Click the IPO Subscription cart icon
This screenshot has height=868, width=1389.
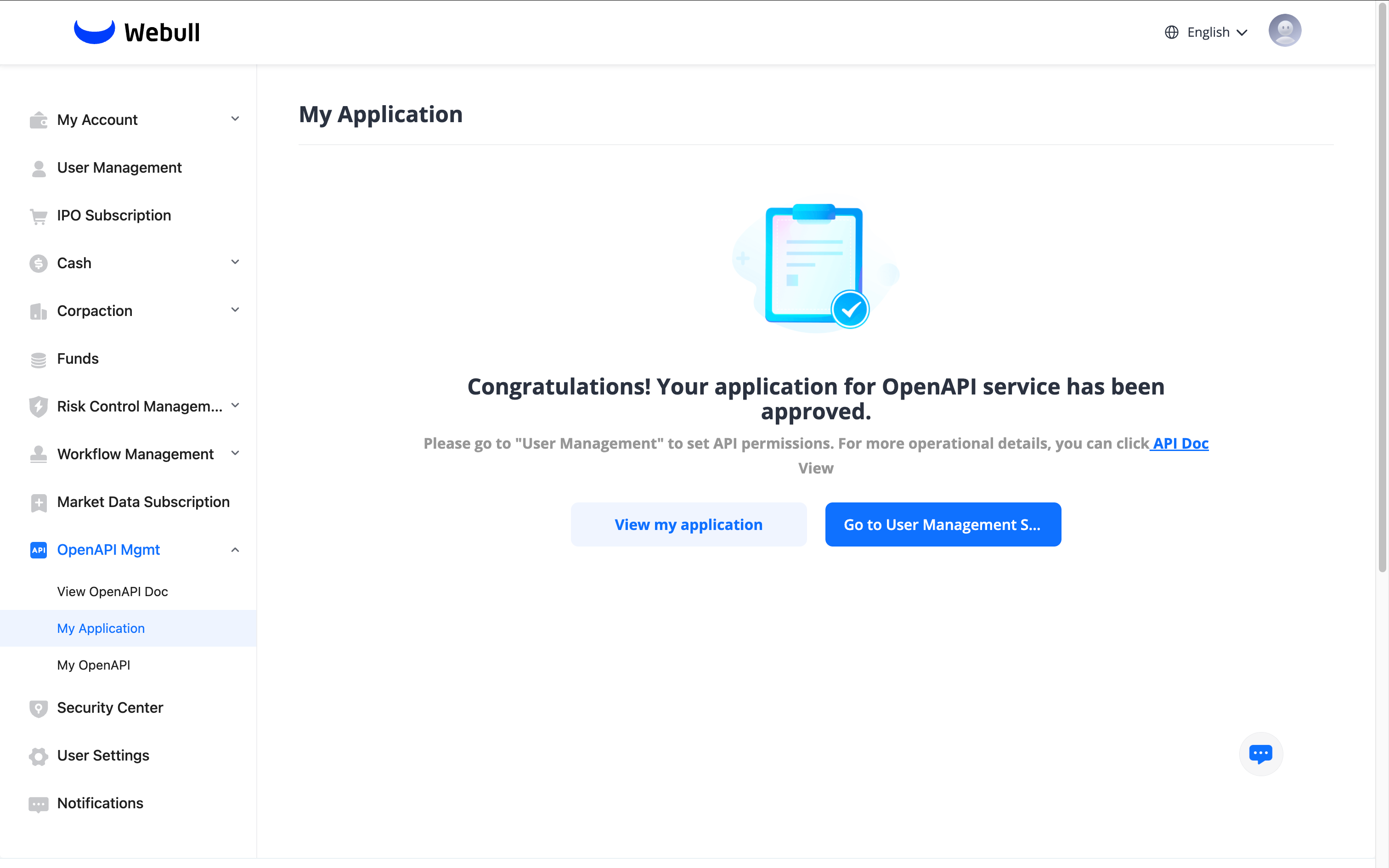[x=39, y=216]
